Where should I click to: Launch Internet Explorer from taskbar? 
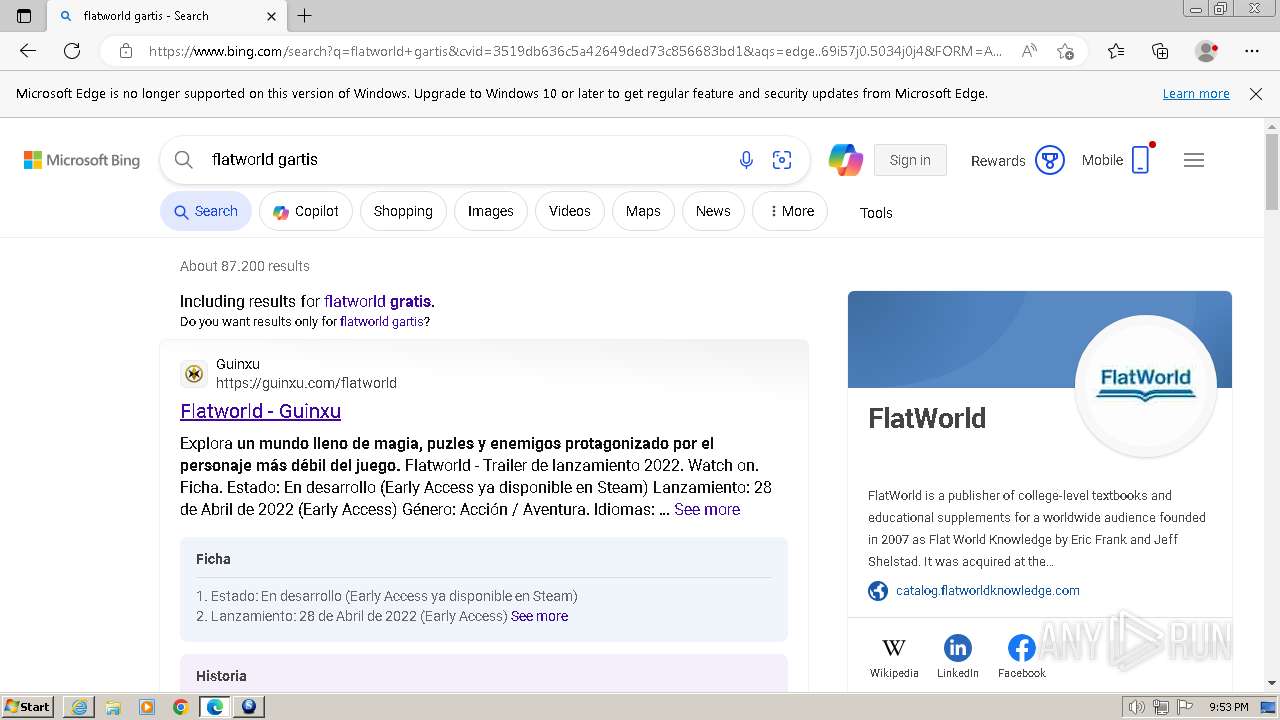click(79, 707)
